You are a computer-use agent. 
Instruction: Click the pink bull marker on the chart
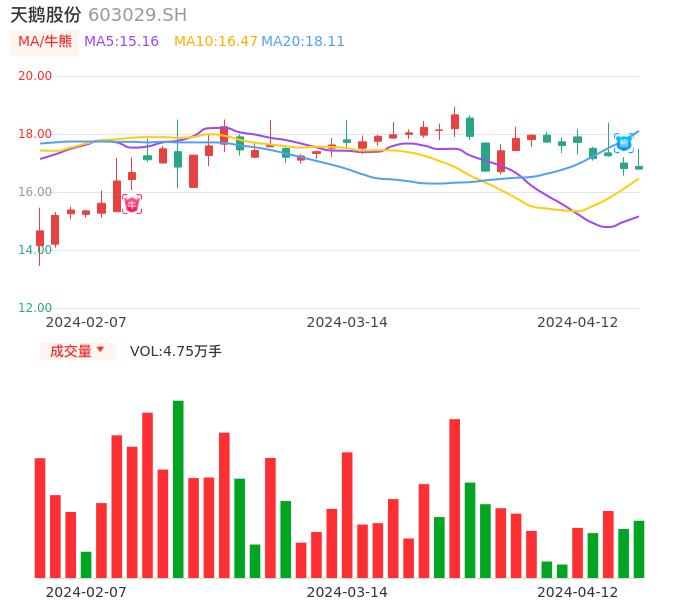tap(132, 204)
